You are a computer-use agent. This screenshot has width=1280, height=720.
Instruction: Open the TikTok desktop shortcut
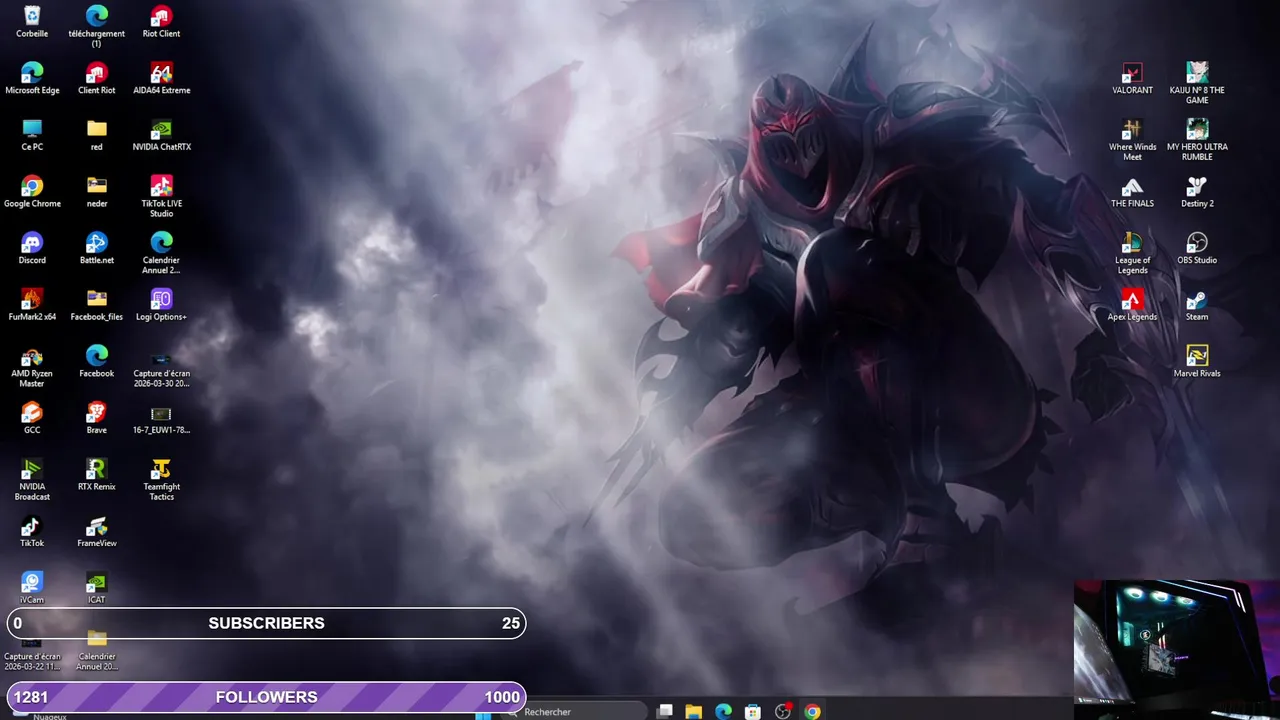tap(32, 526)
